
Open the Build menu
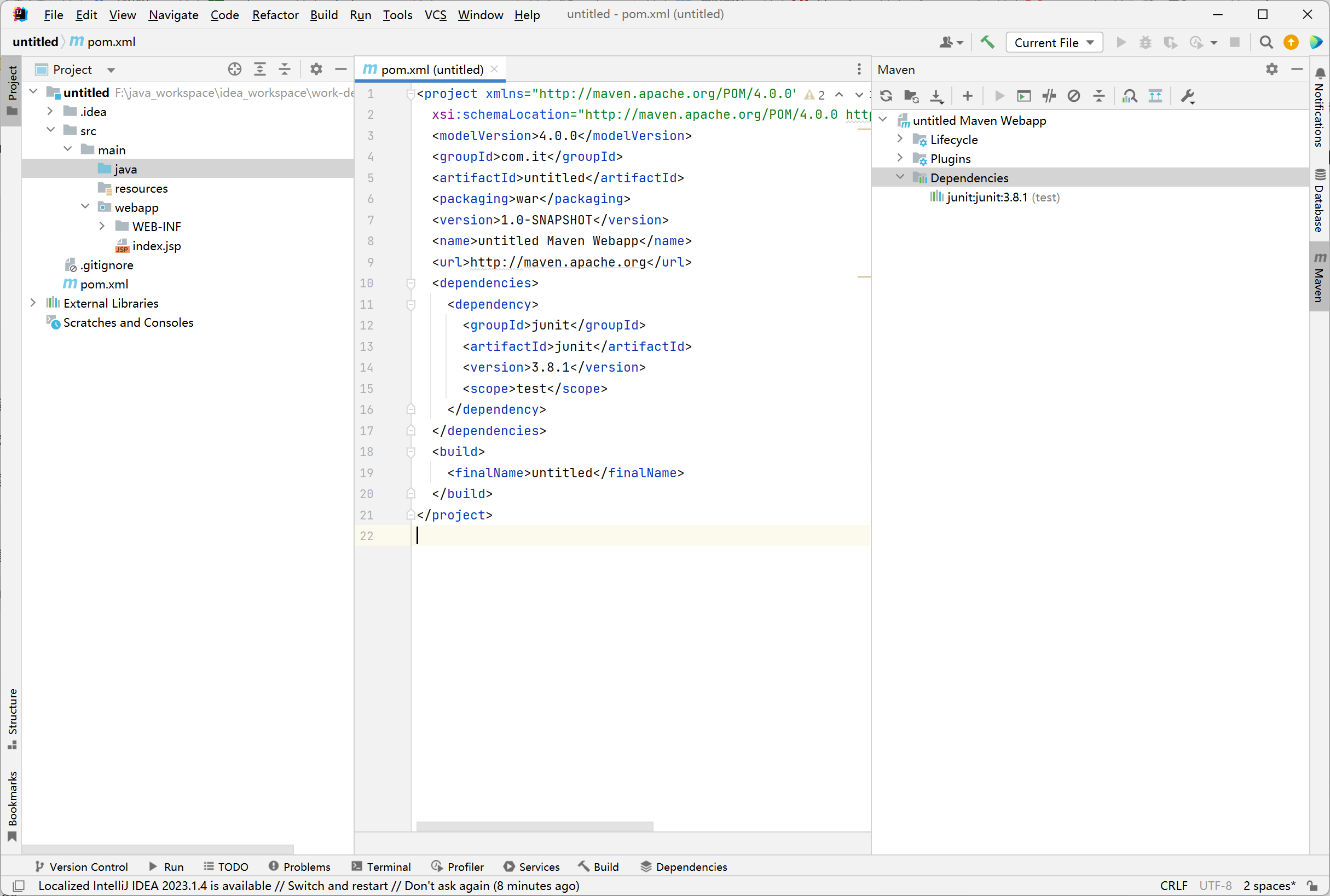coord(324,14)
